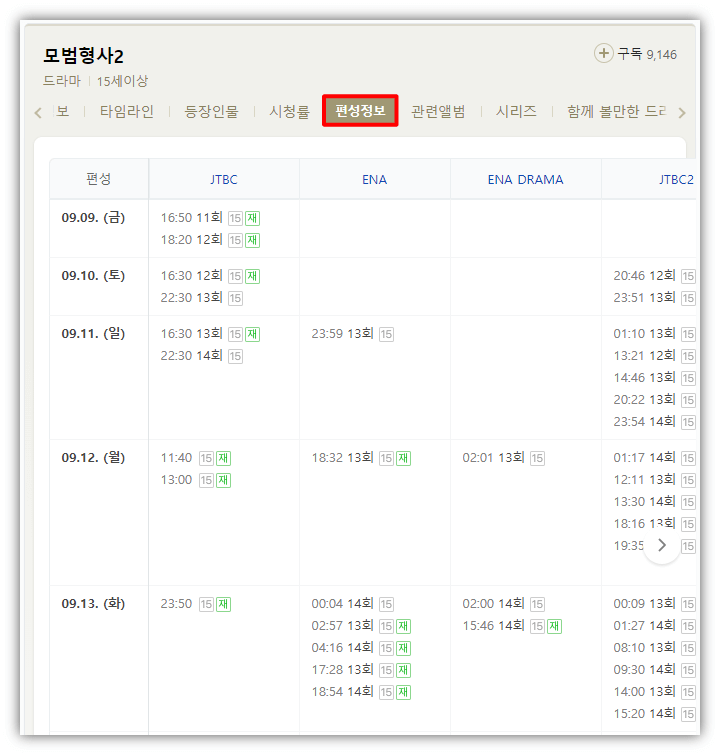Move the tab list right with the arrow
Image resolution: width=720 pixels, height=755 pixels.
pos(681,113)
